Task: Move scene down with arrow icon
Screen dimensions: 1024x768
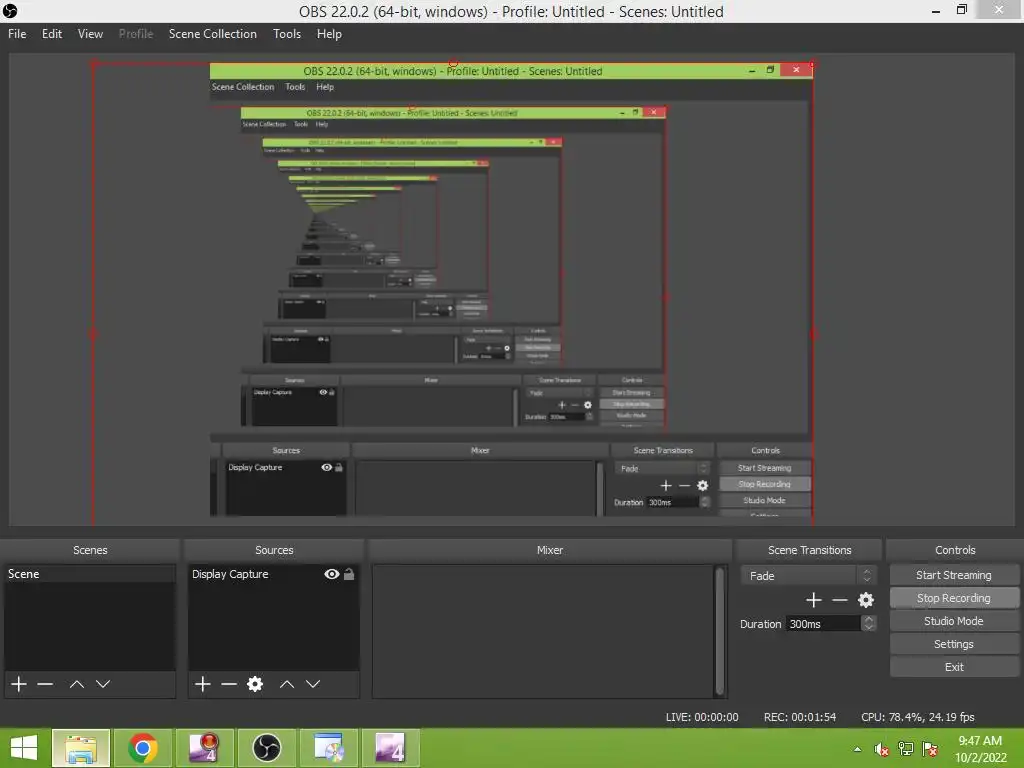Action: tap(103, 684)
